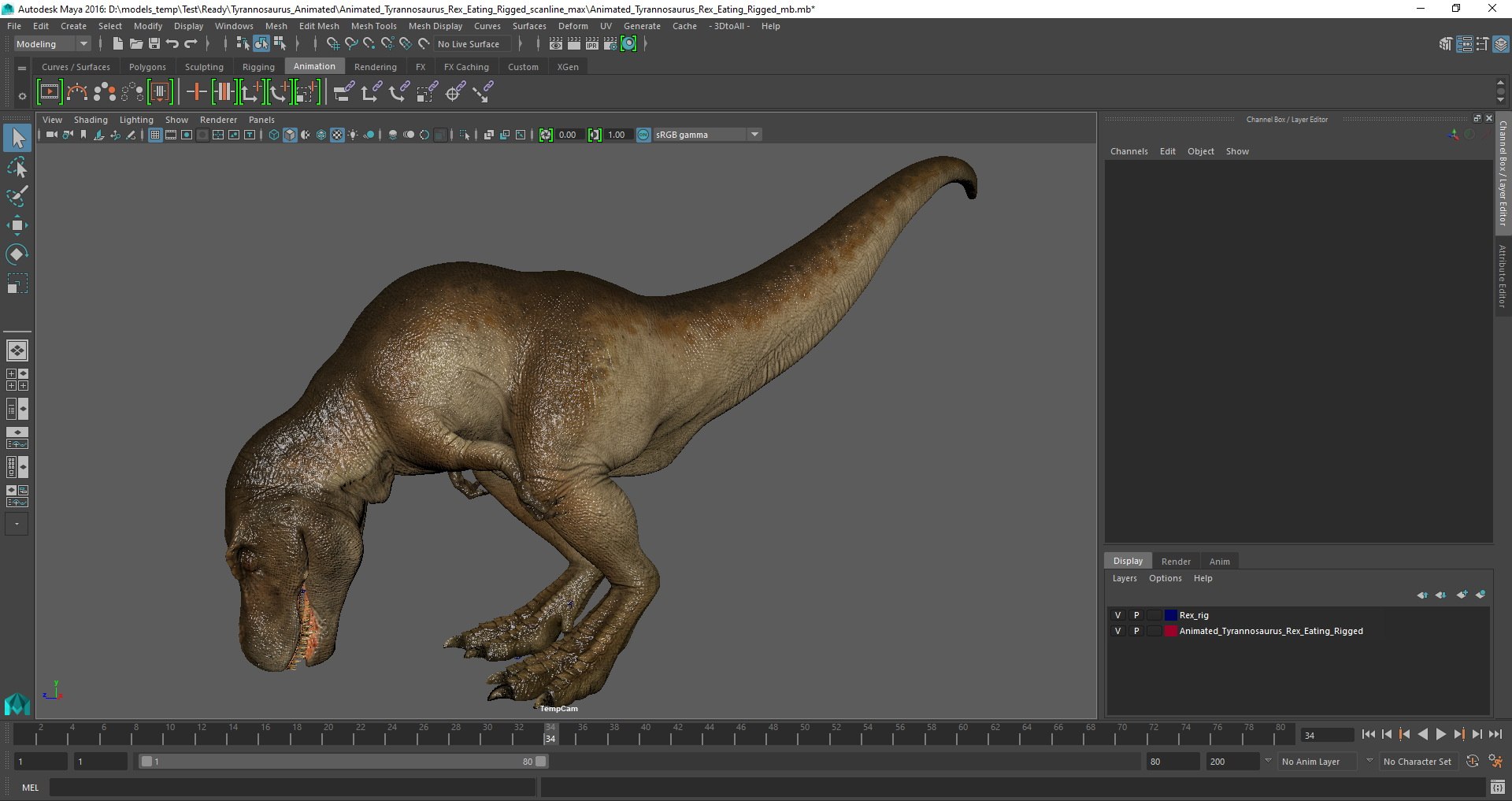This screenshot has width=1512, height=801.
Task: Open the shelf options menu gear icon
Action: 22,95
